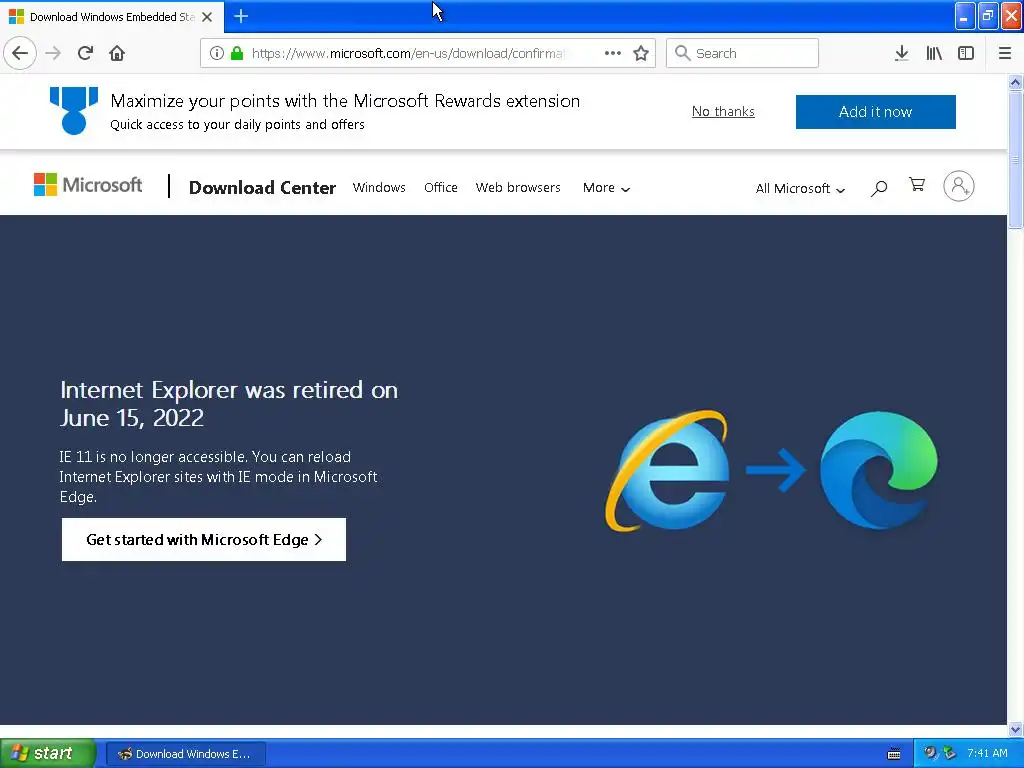Click the green secure connection padlock
The image size is (1024, 768).
tap(237, 53)
